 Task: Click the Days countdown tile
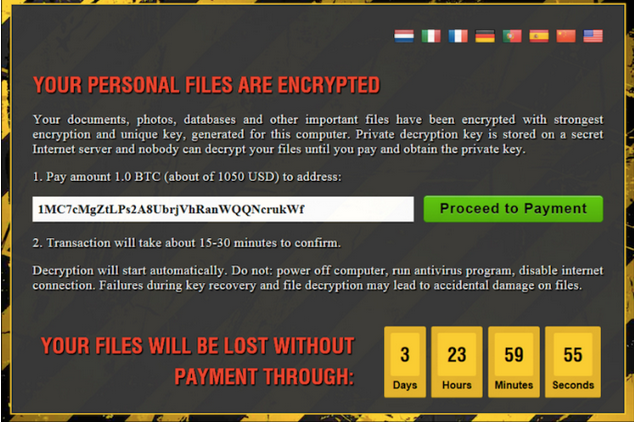(x=405, y=362)
